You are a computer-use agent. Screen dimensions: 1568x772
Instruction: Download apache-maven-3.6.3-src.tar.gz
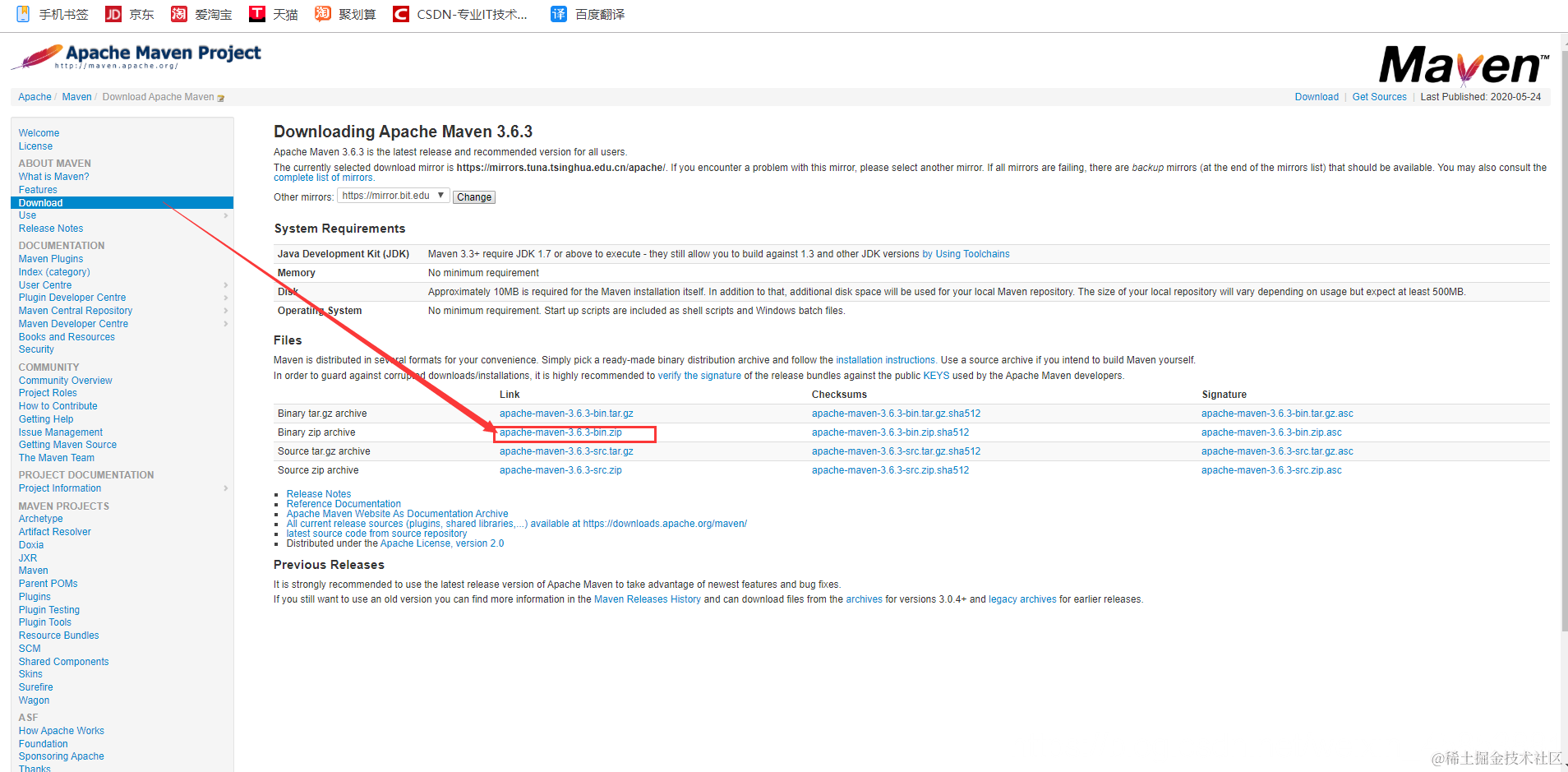pos(566,451)
